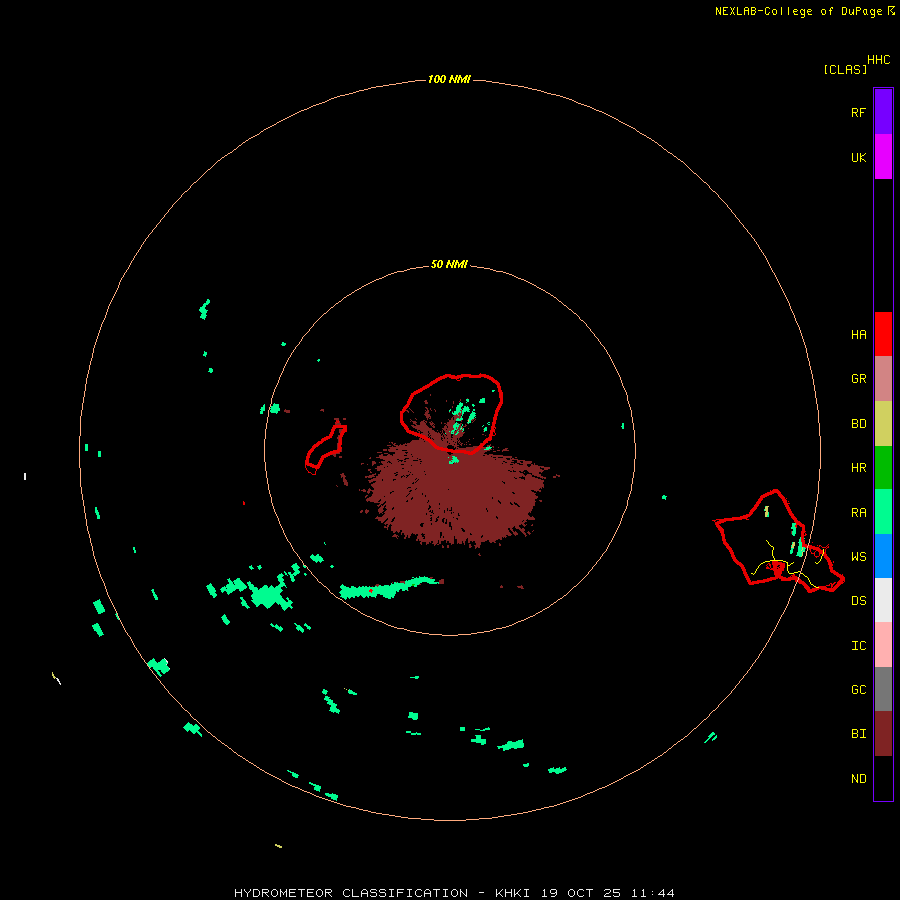The image size is (900, 900).
Task: Click the BI brown legend swatch
Action: coord(883,734)
